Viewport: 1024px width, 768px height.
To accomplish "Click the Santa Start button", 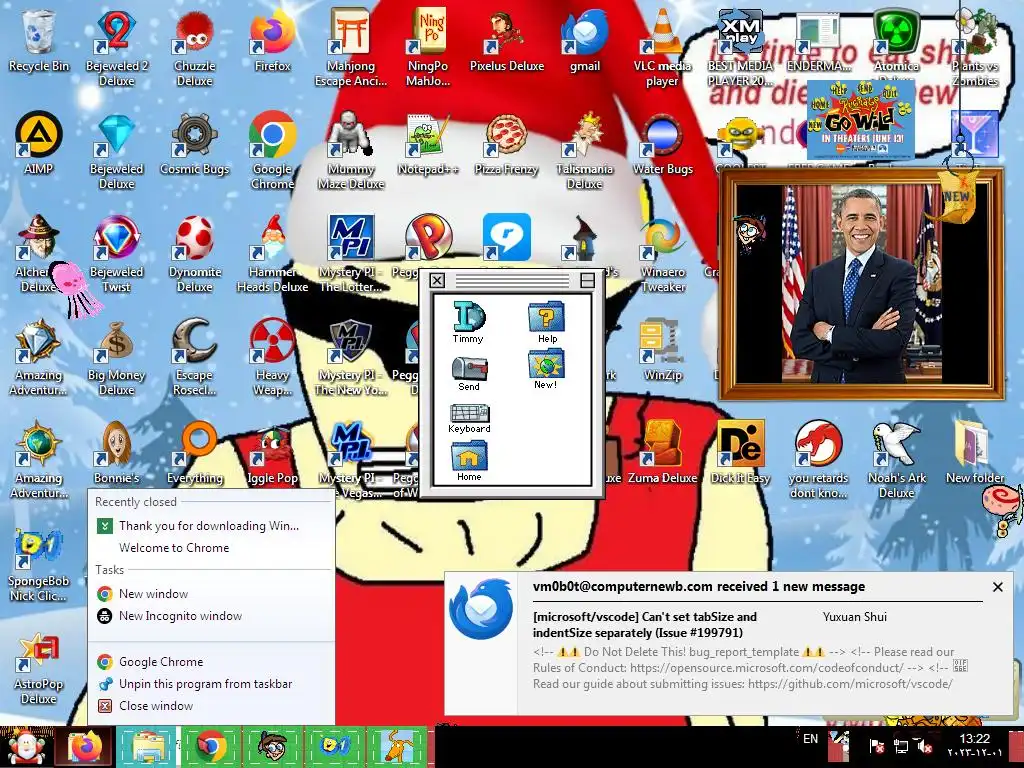I will 25,746.
